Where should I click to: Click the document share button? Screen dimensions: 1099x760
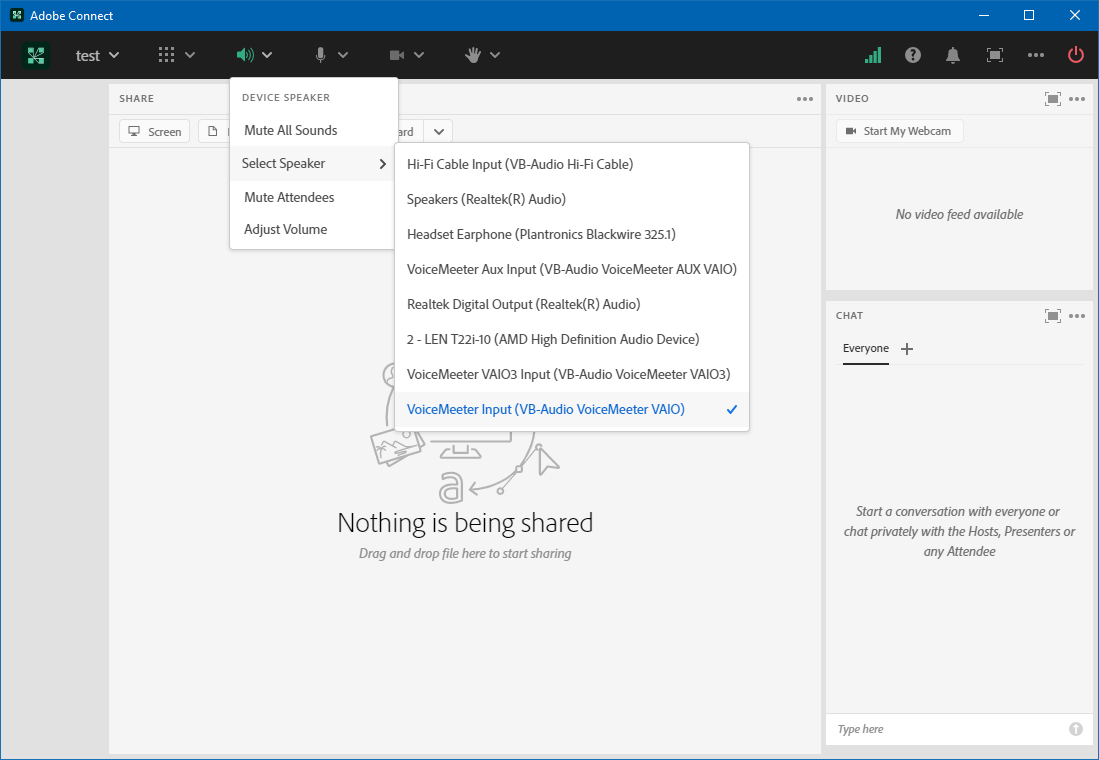214,131
